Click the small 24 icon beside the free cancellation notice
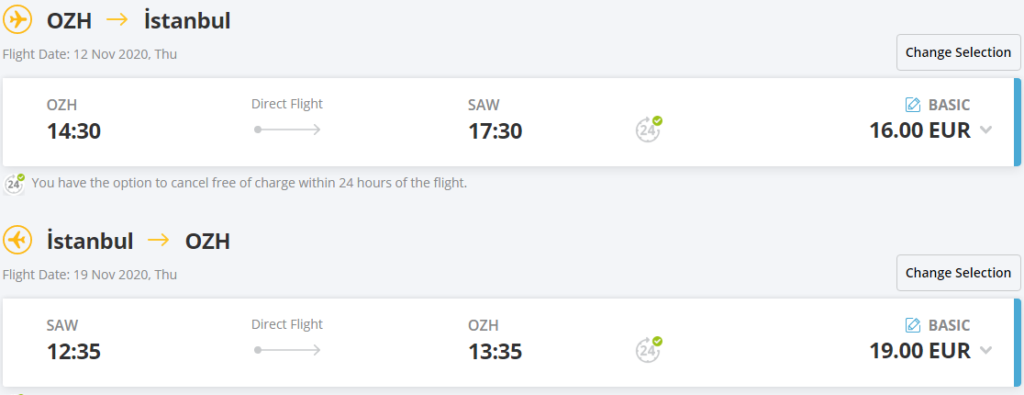The height and width of the screenshot is (395, 1024). (14, 184)
